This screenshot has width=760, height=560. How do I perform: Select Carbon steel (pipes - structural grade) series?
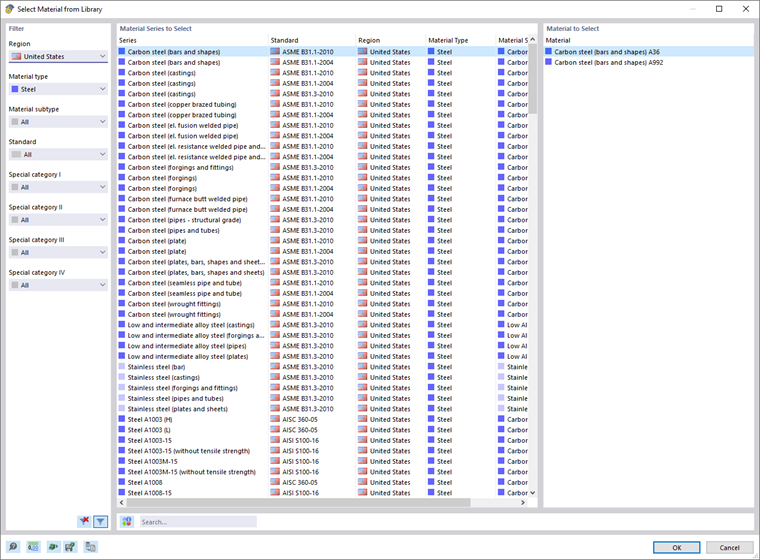coord(323,220)
